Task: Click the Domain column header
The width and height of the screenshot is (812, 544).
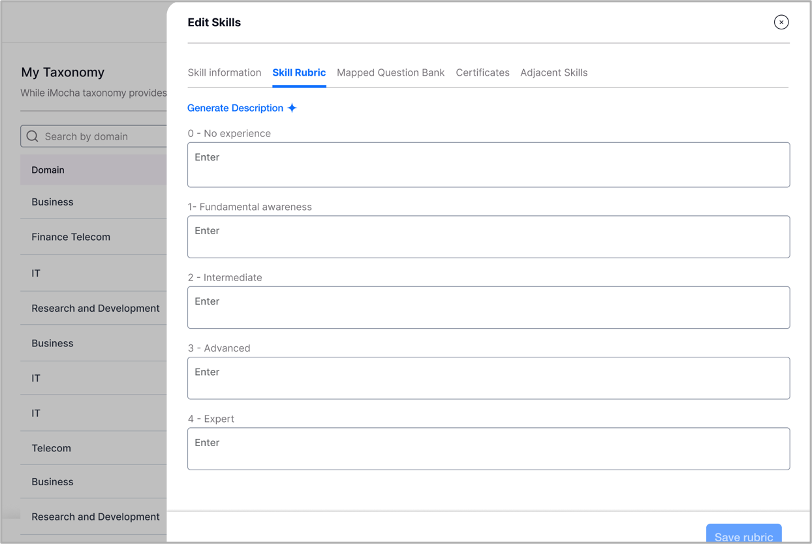Action: (x=93, y=169)
